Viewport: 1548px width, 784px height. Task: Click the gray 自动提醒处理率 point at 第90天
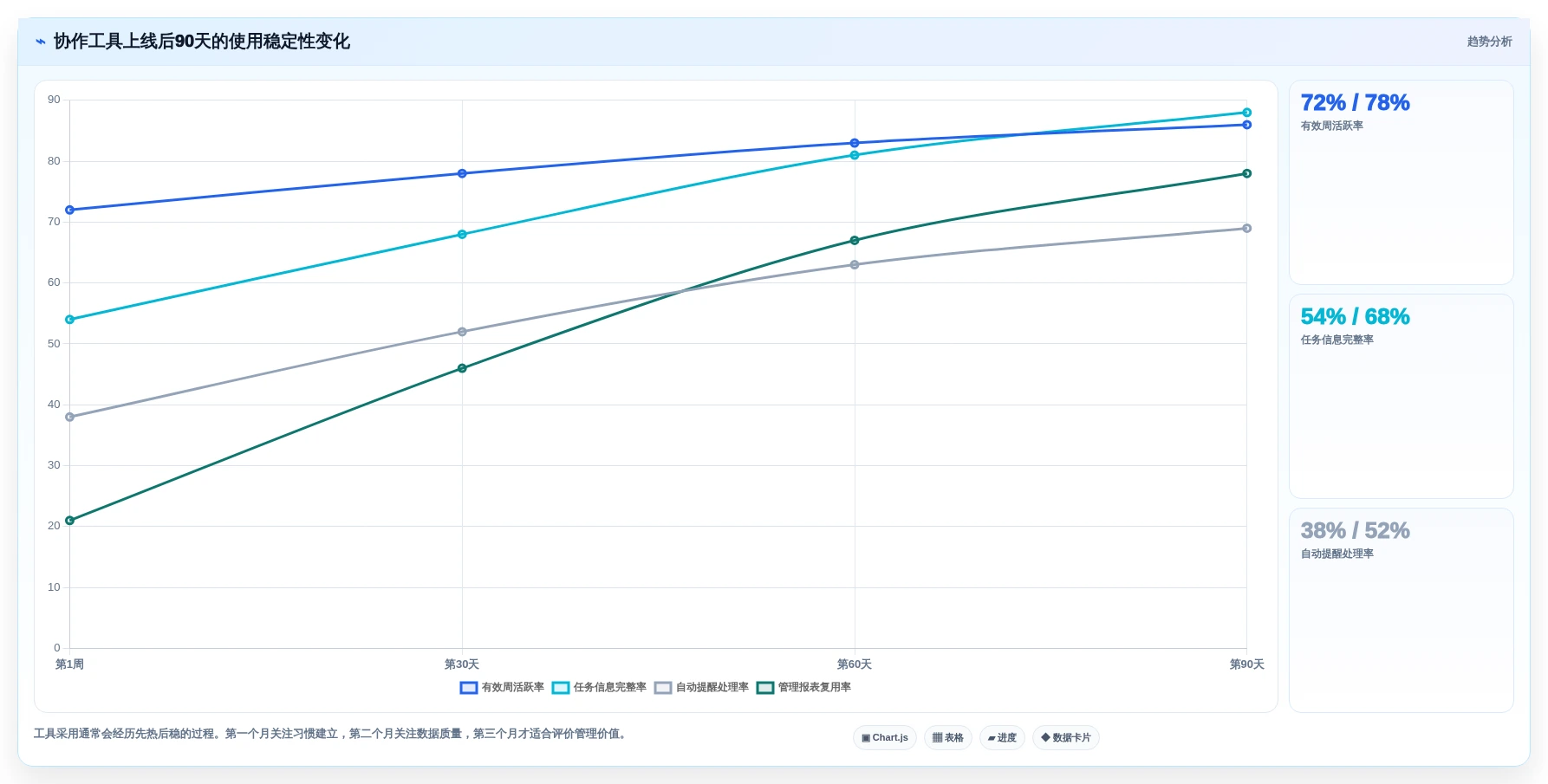(1246, 229)
